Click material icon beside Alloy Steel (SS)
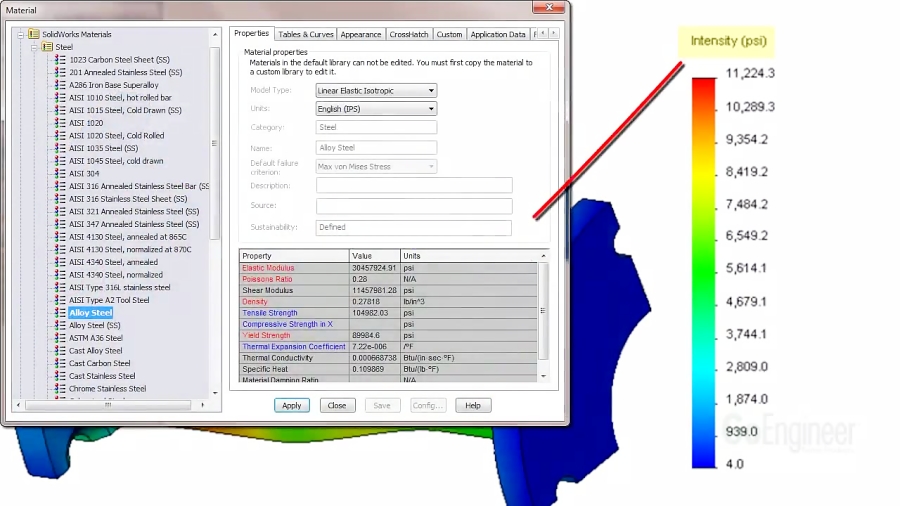 (x=60, y=325)
